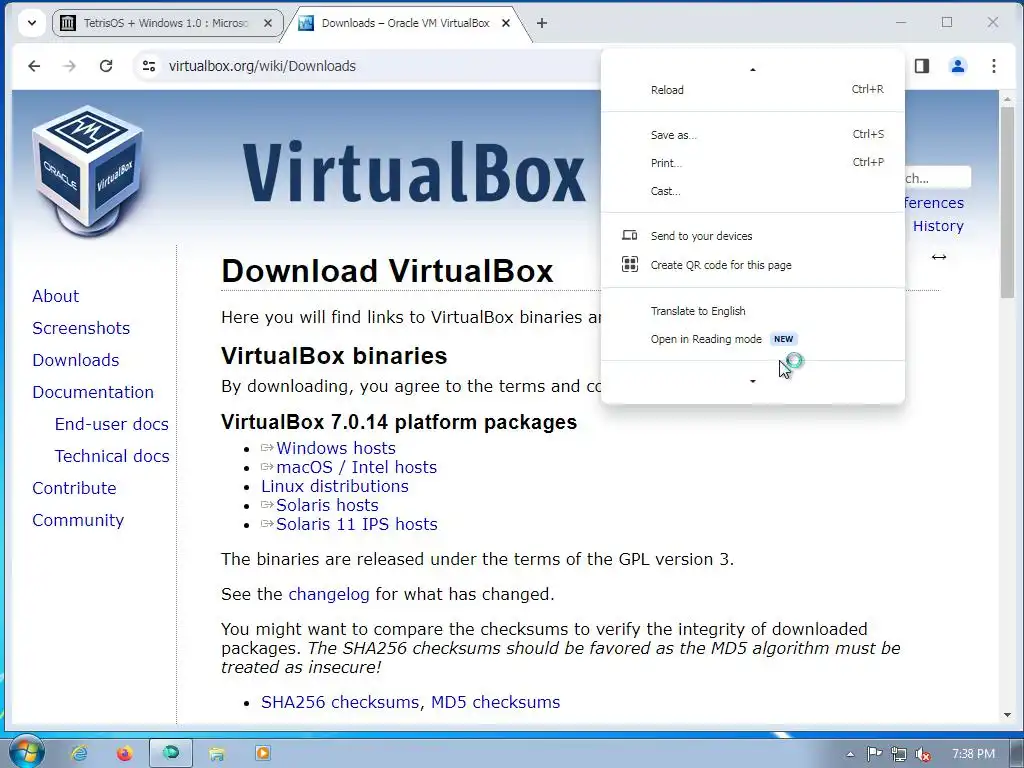Toggle the browser side panel icon
The height and width of the screenshot is (768, 1024).
(x=921, y=66)
